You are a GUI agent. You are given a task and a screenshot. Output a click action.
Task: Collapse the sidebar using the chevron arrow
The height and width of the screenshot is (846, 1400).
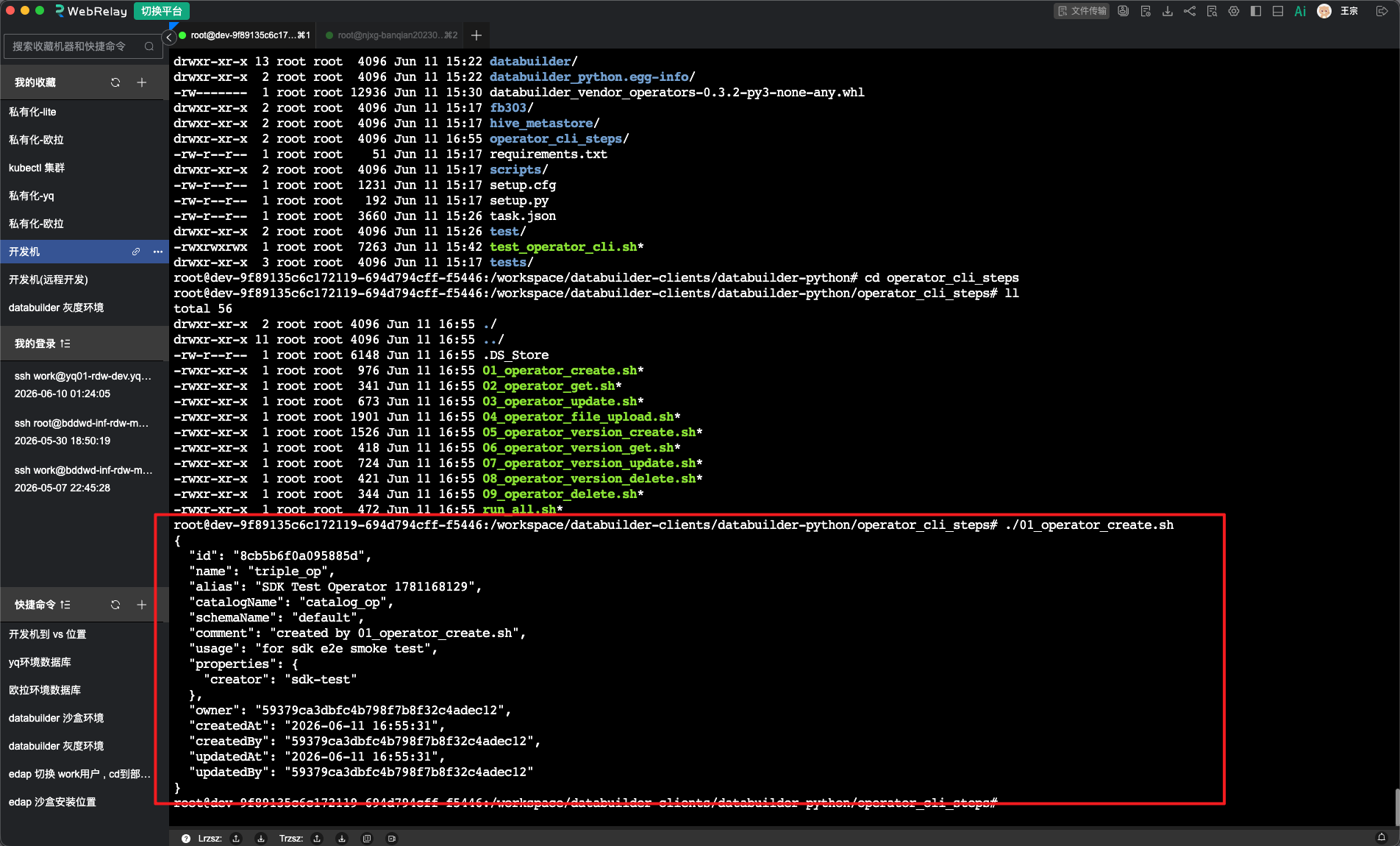[x=169, y=37]
